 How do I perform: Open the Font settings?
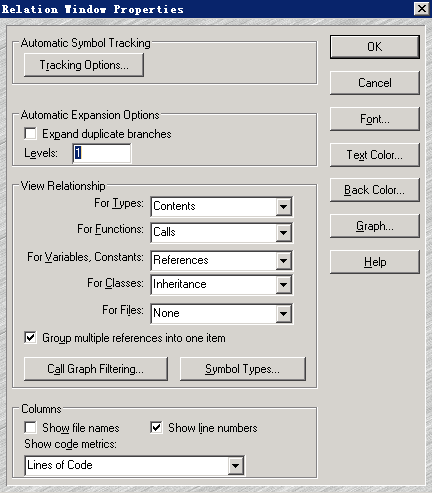[375, 119]
